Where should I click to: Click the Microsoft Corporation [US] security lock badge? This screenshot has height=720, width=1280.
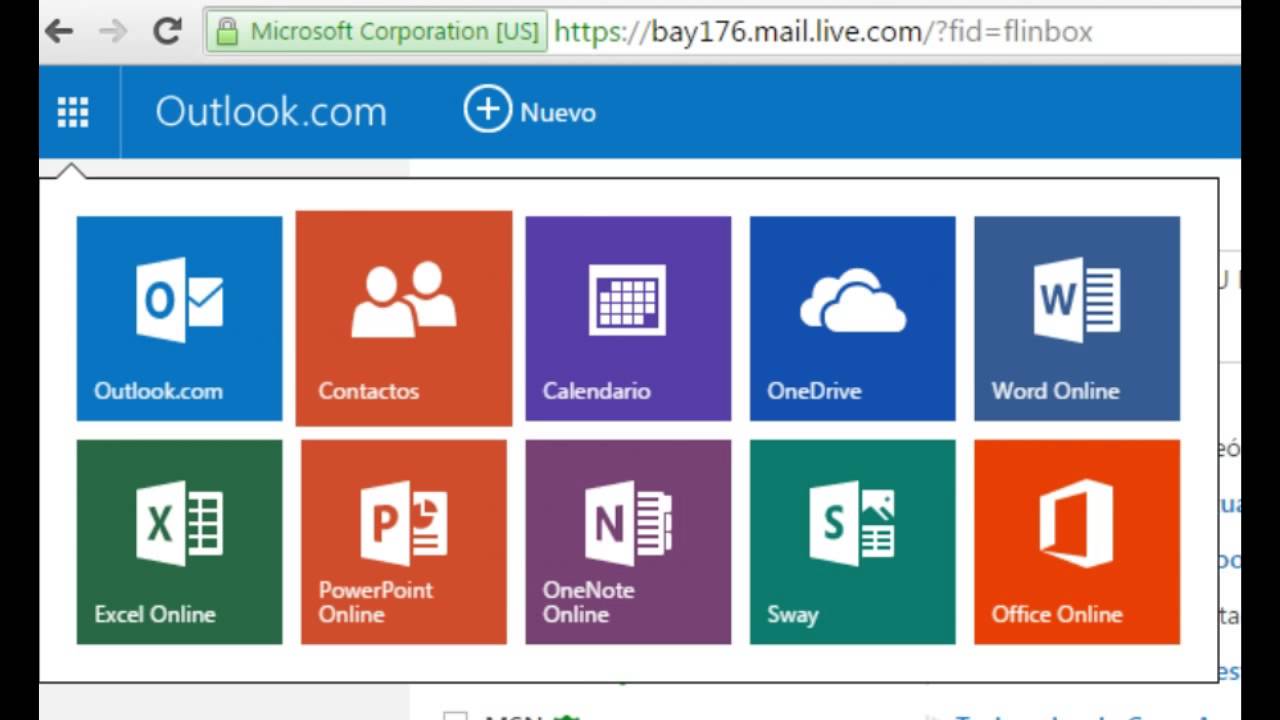pos(376,31)
